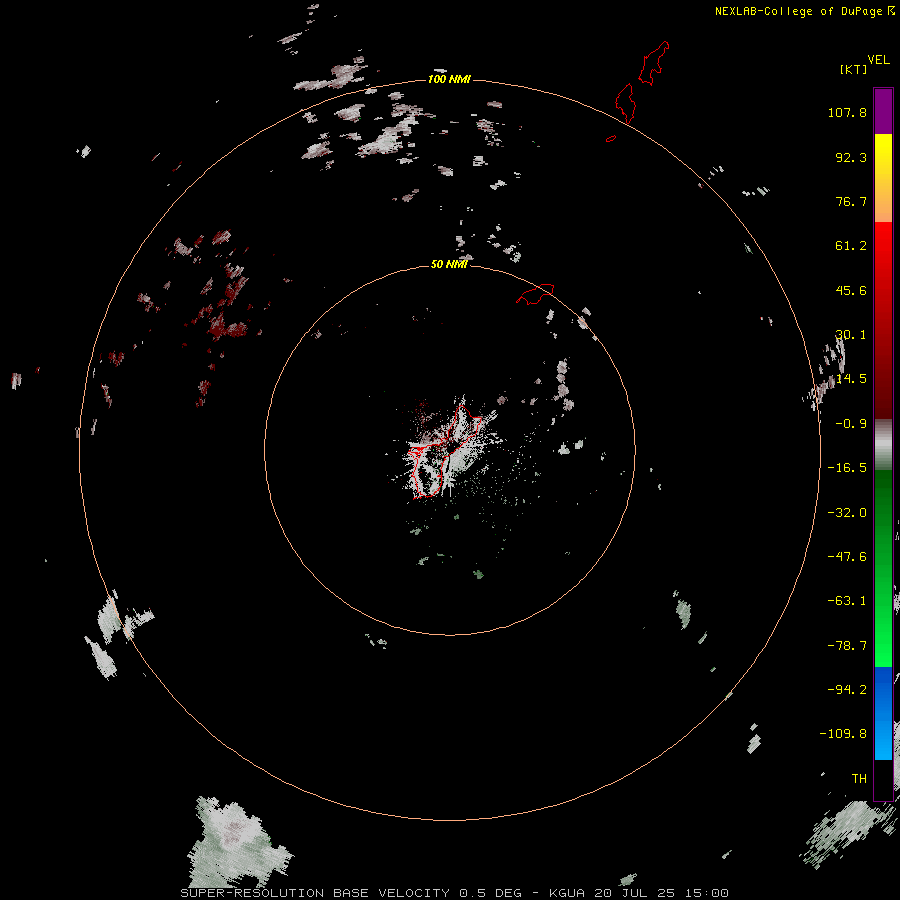Pick the blue segment of the velocity scale
Viewport: 900px width, 900px height.
point(883,713)
